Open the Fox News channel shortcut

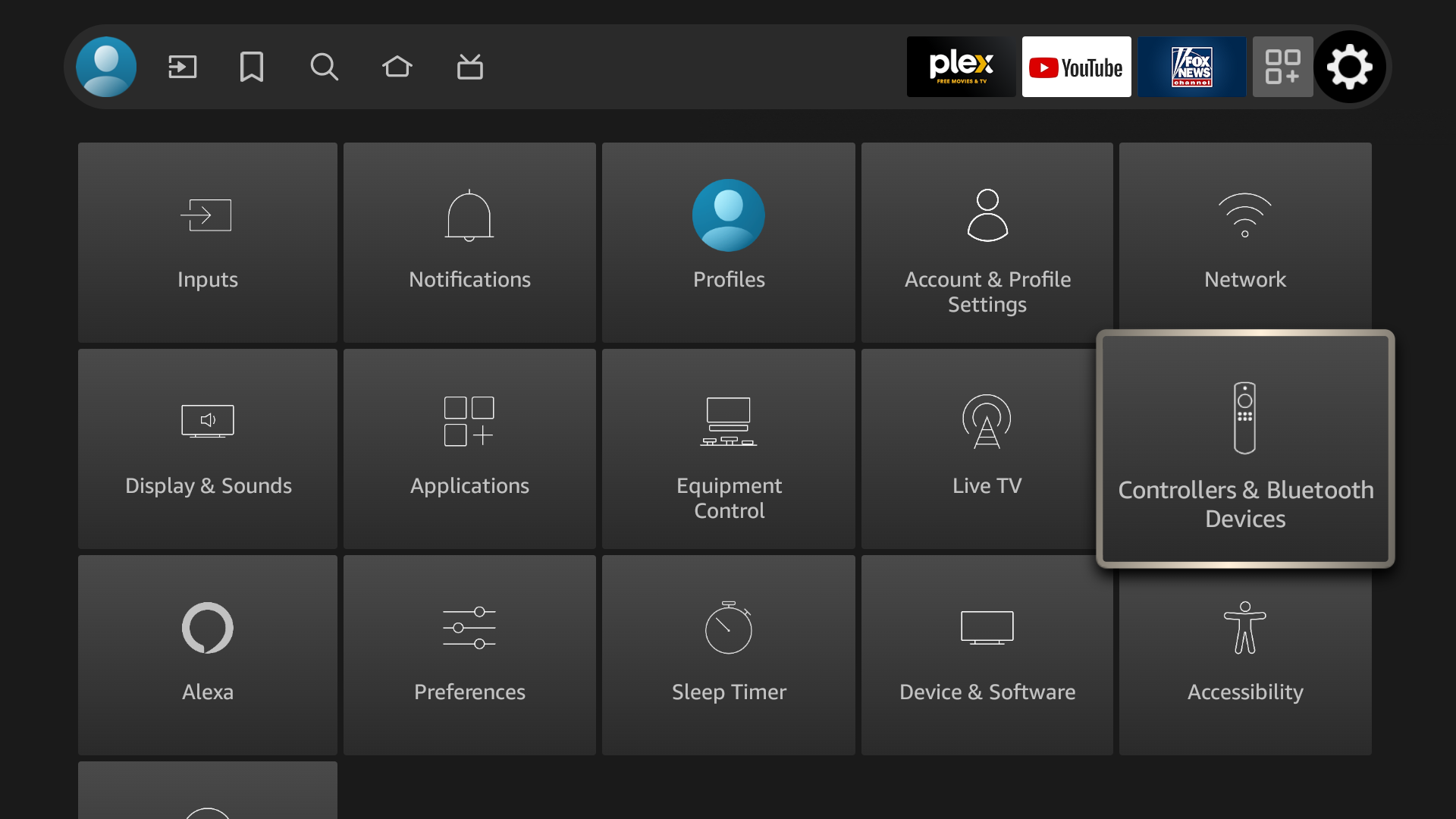pos(1191,67)
